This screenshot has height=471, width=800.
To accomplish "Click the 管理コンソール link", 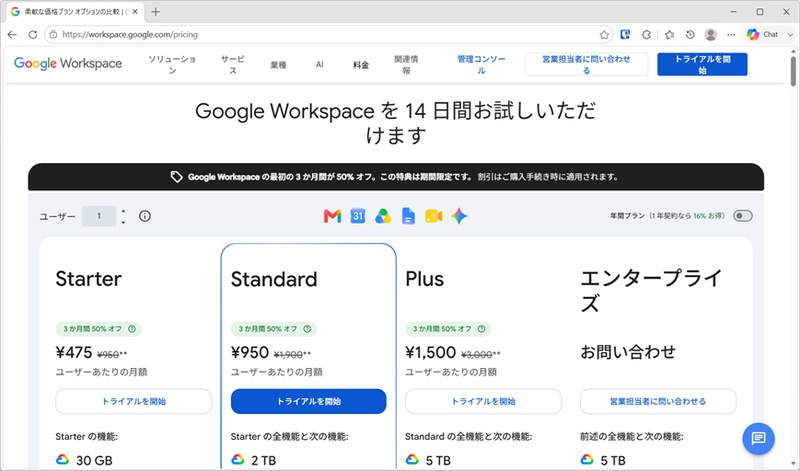I will tap(481, 65).
